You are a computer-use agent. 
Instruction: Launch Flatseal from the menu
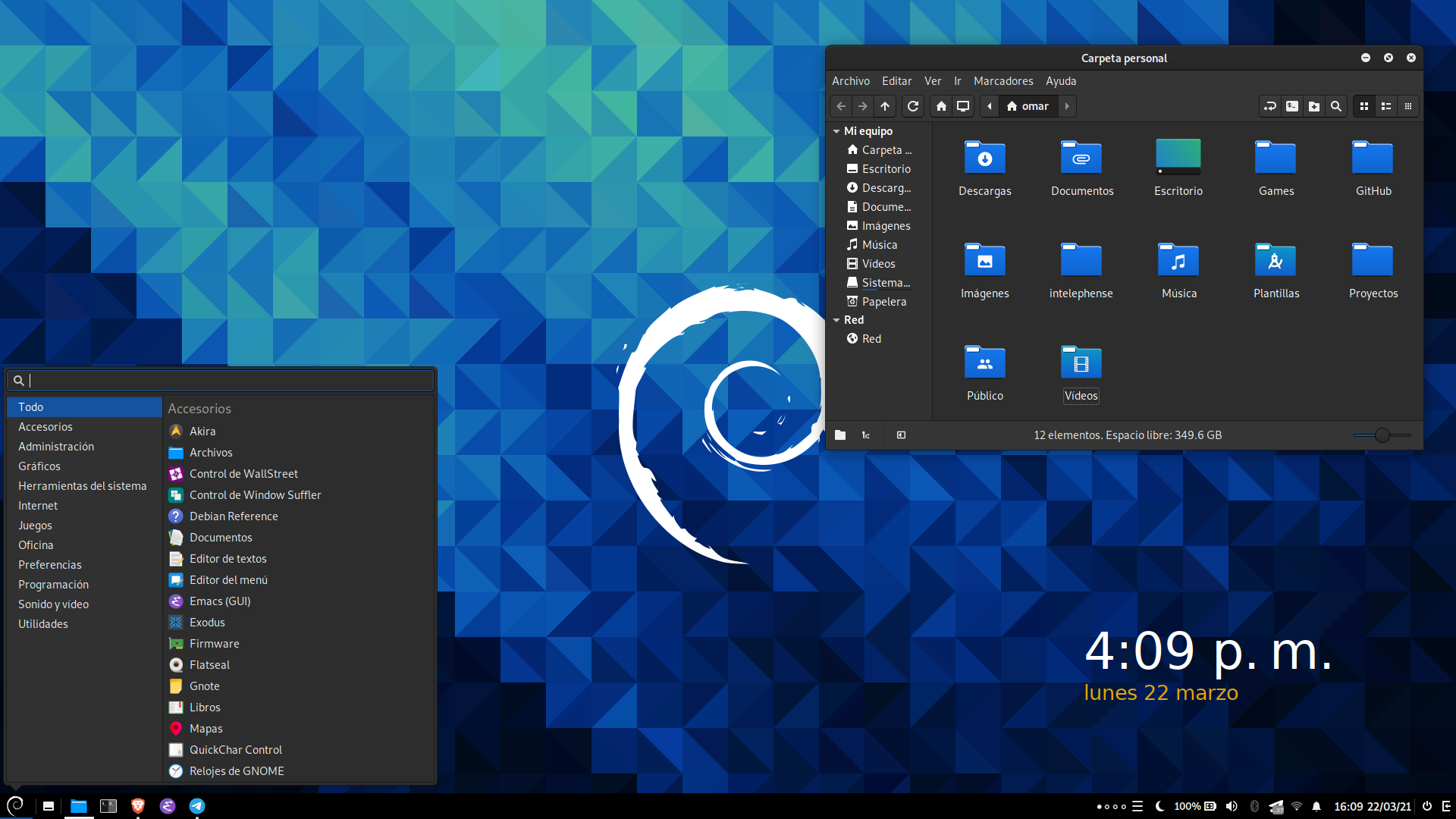point(300,665)
